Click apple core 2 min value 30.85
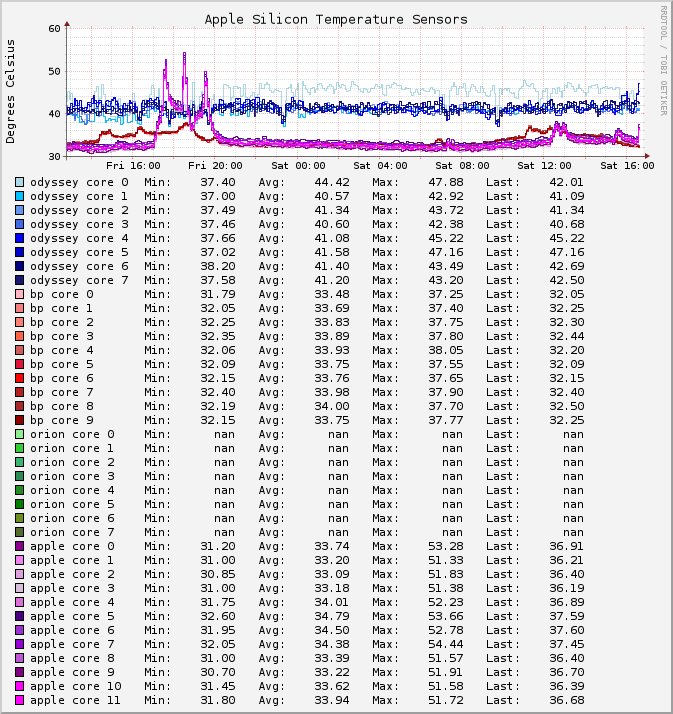The image size is (673, 714). pyautogui.click(x=218, y=575)
